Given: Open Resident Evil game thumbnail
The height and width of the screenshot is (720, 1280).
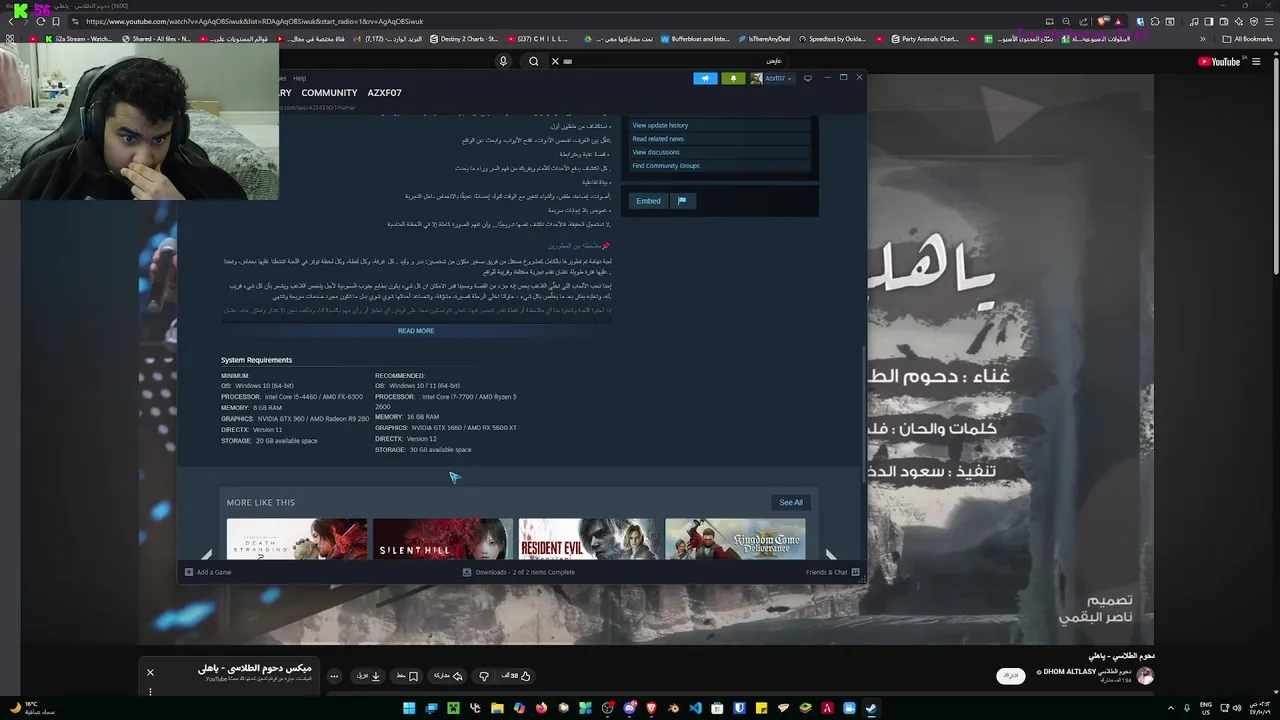Looking at the screenshot, I should (589, 538).
